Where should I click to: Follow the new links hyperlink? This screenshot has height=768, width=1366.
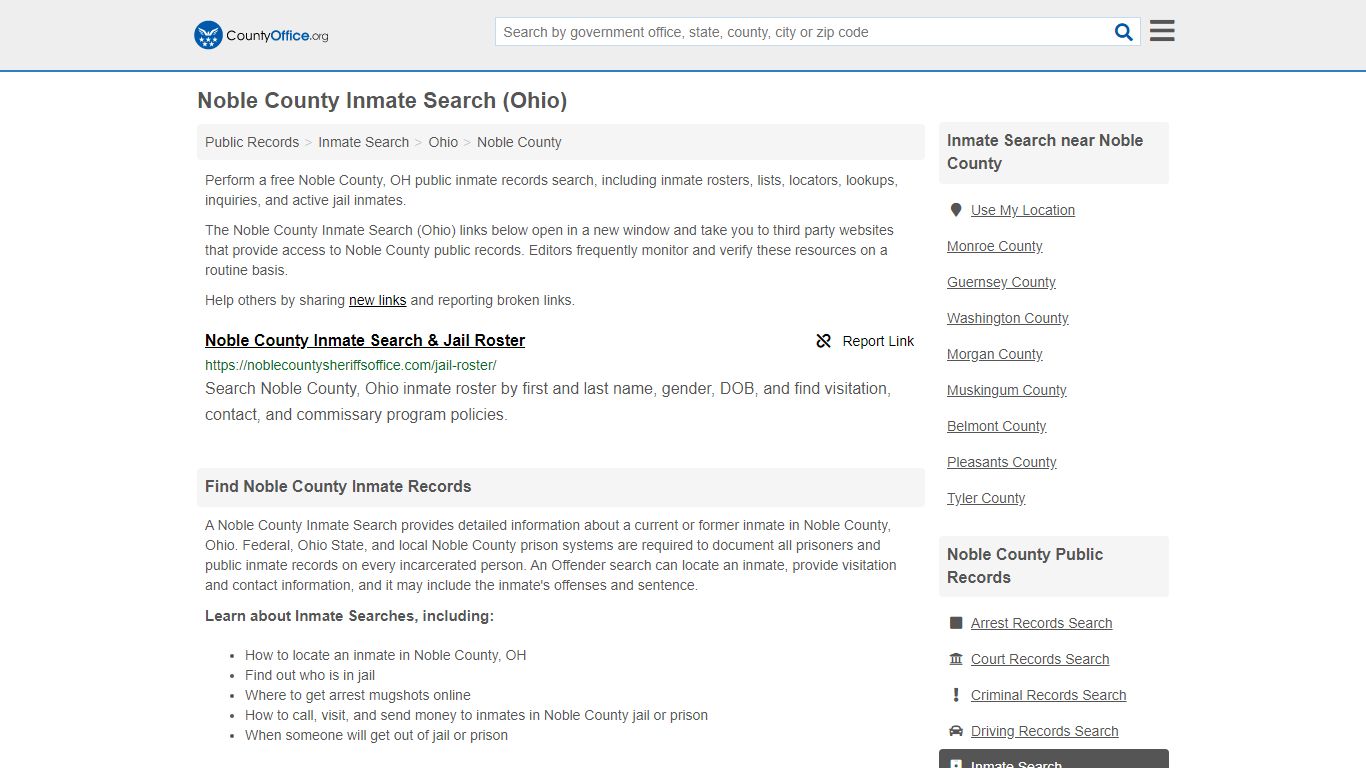tap(377, 300)
